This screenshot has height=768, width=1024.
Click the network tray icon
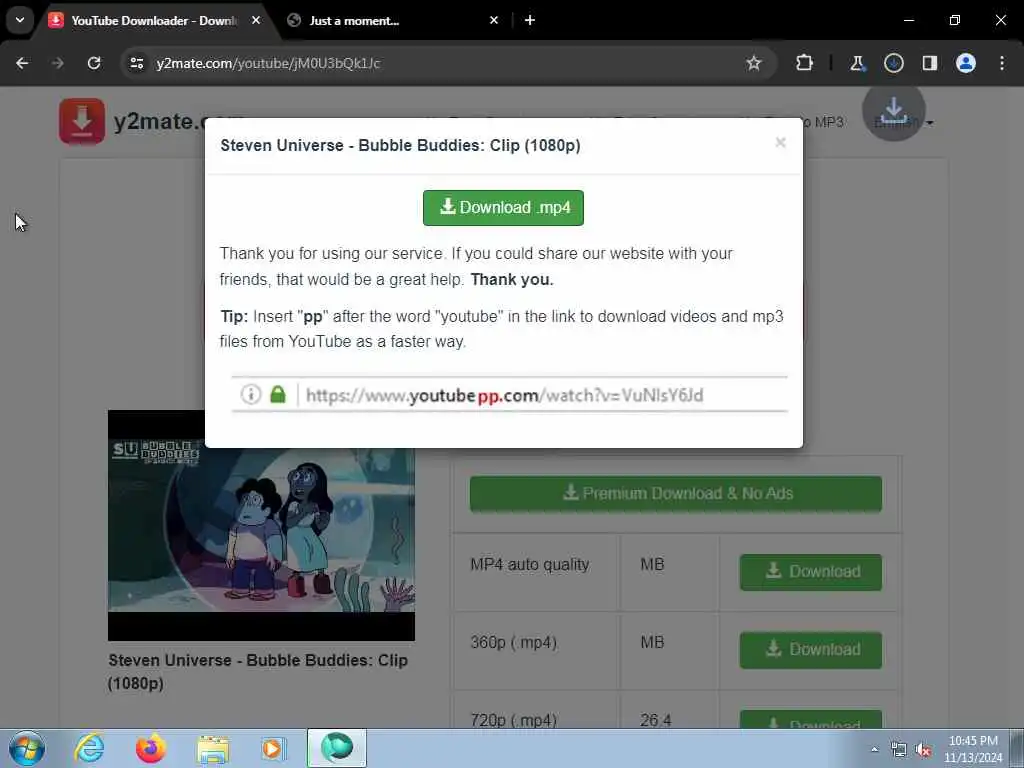(899, 750)
